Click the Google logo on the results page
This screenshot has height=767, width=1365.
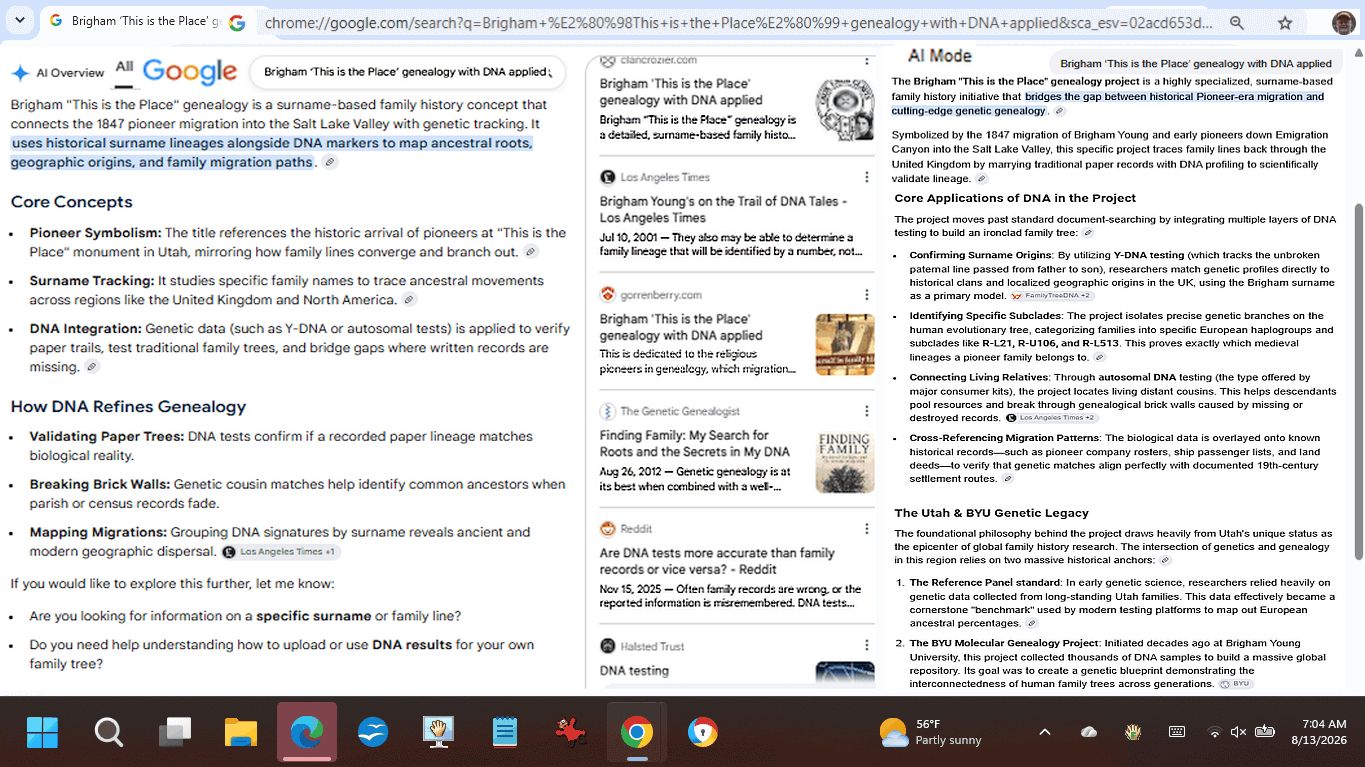click(x=190, y=71)
